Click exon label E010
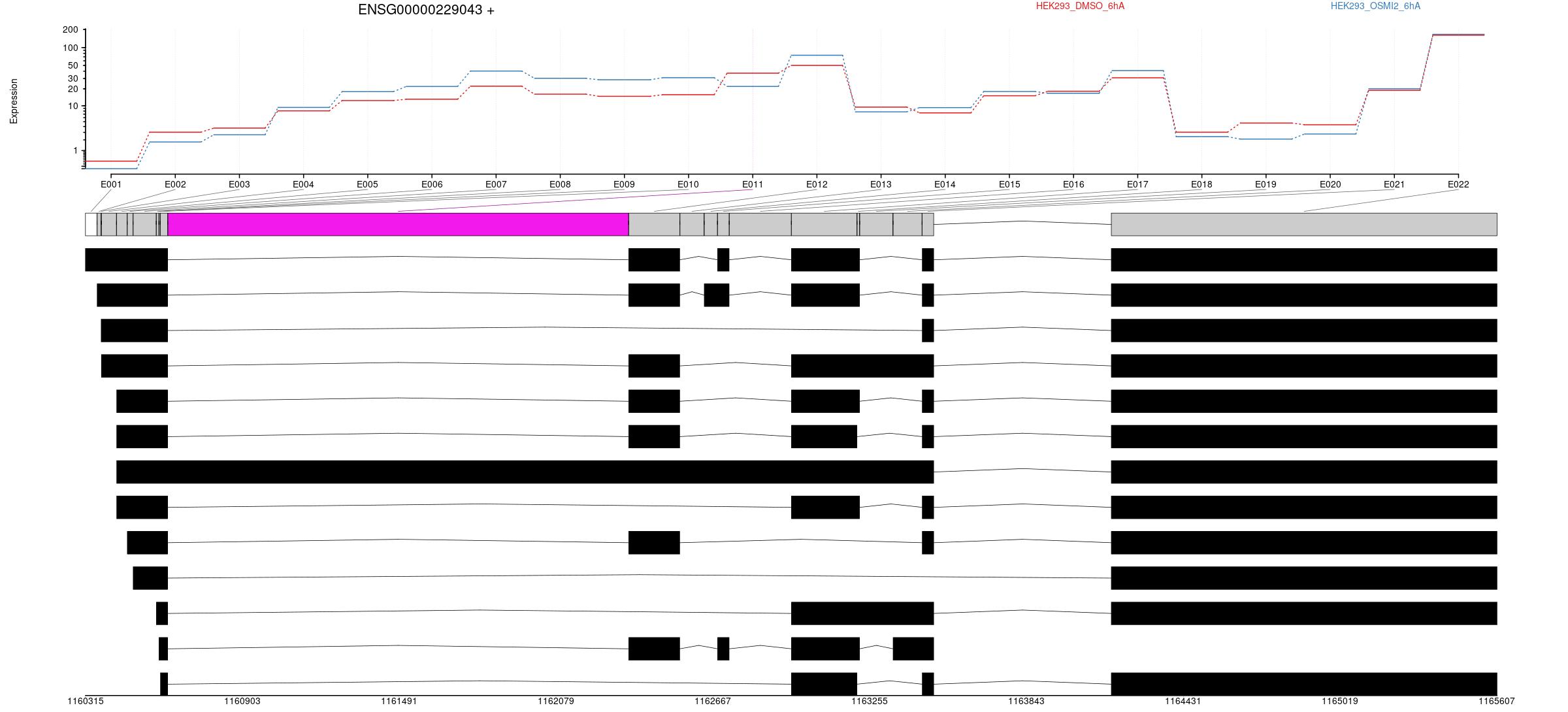This screenshot has height=712, width=1568. click(x=688, y=184)
